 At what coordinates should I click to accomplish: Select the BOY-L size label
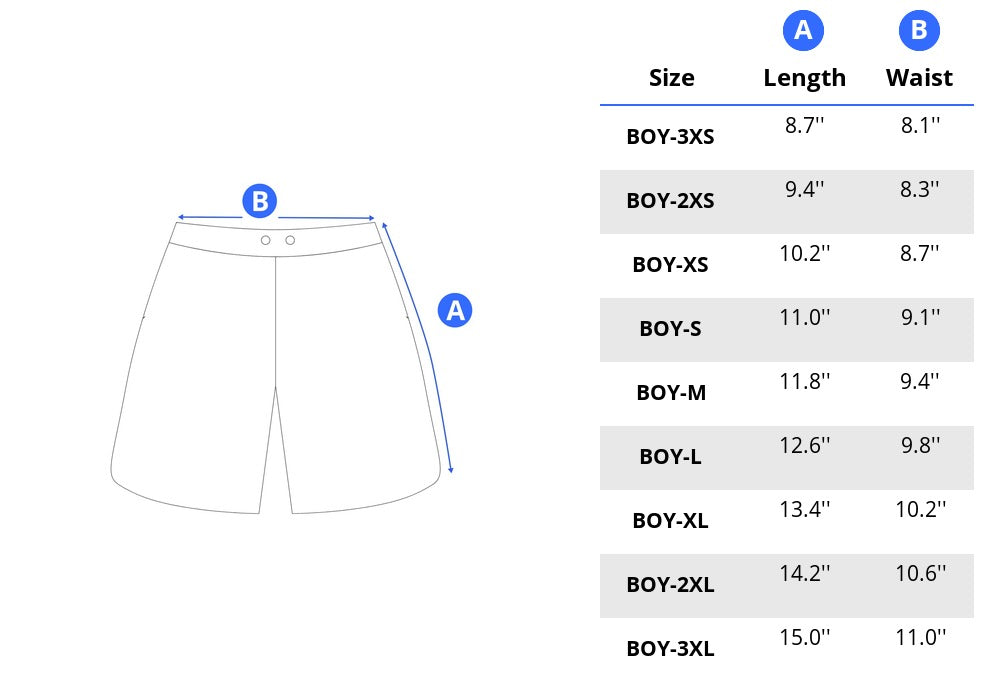[670, 457]
